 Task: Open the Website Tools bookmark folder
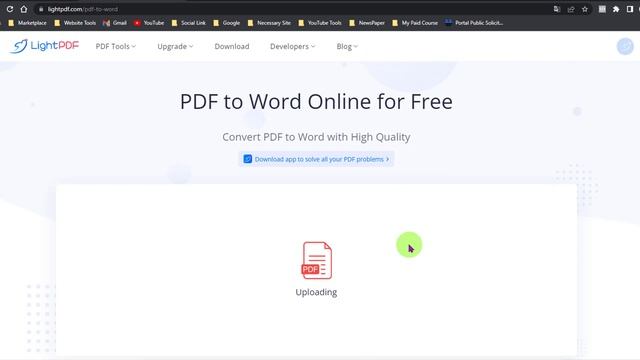(75, 23)
